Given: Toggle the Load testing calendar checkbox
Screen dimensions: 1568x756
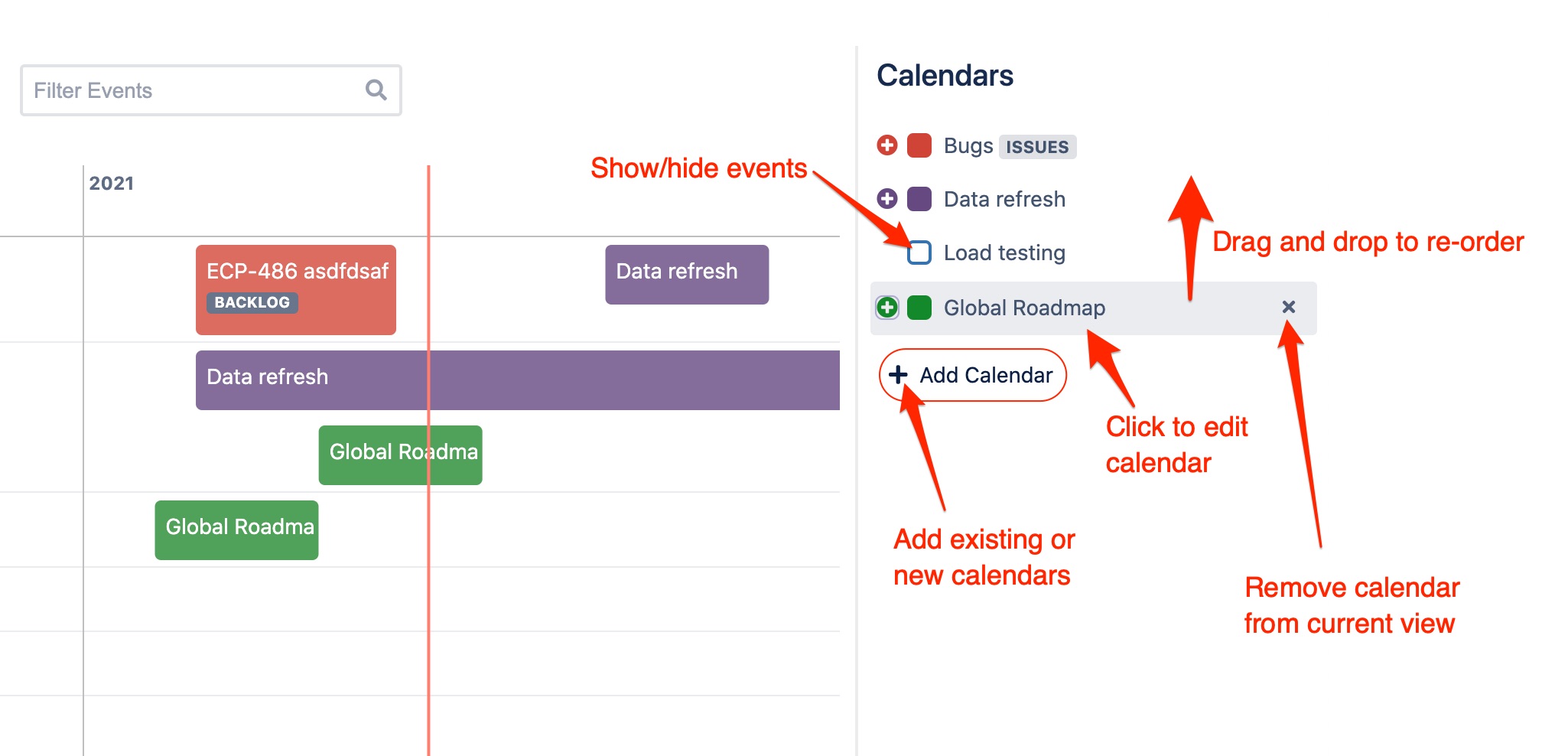Looking at the screenshot, I should tap(919, 253).
